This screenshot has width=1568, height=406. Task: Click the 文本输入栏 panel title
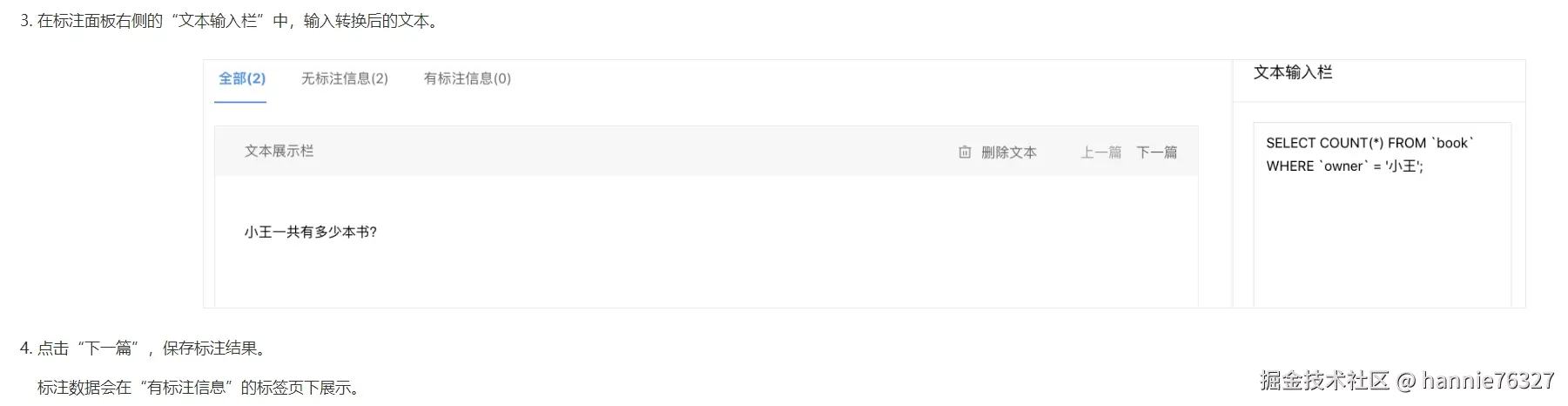[x=1292, y=72]
